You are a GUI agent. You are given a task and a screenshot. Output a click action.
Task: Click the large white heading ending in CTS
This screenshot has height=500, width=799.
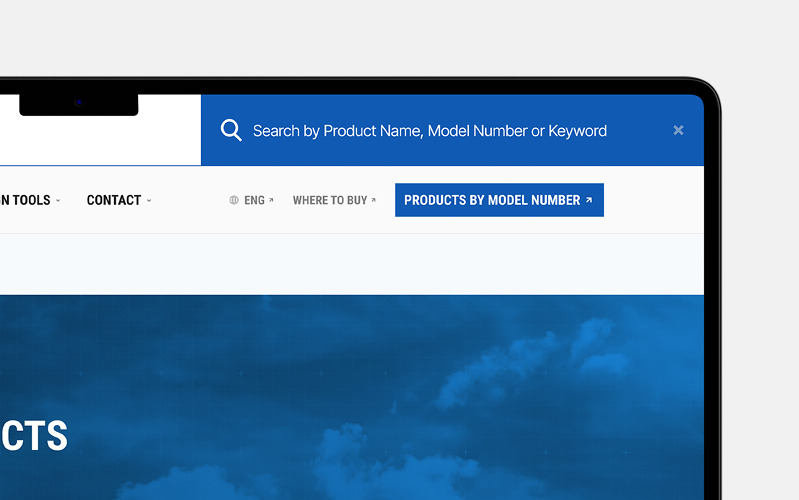pos(34,436)
